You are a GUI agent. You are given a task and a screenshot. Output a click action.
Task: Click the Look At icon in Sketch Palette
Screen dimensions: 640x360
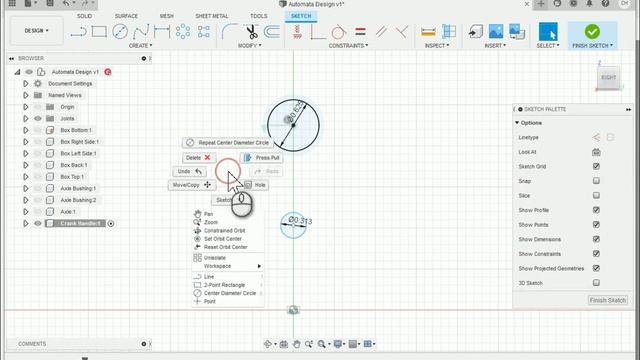point(596,152)
